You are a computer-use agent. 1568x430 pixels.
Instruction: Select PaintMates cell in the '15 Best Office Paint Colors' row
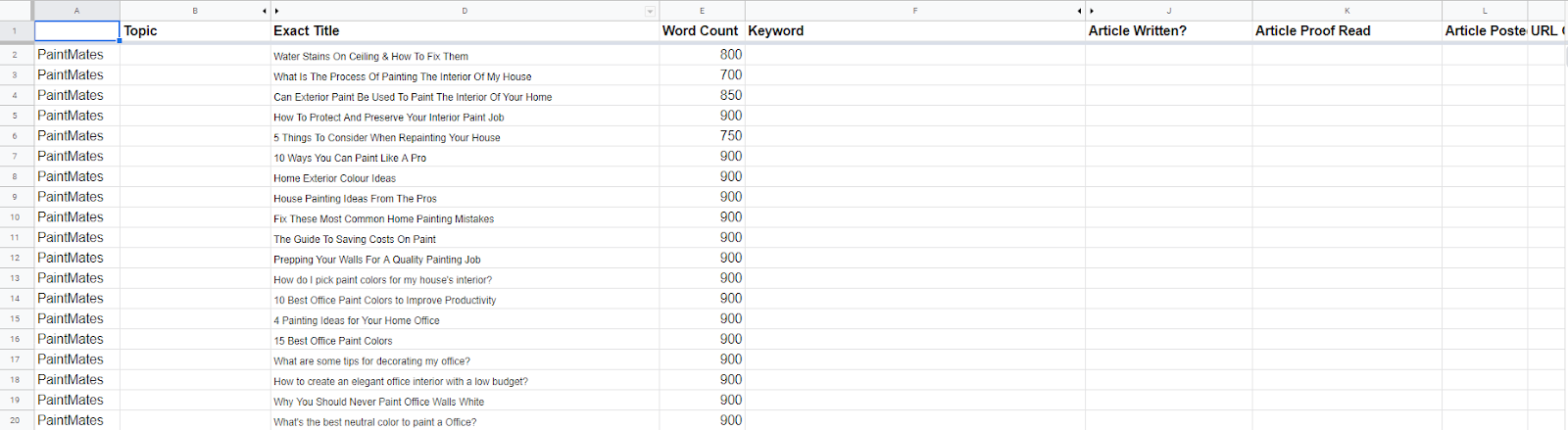point(77,340)
